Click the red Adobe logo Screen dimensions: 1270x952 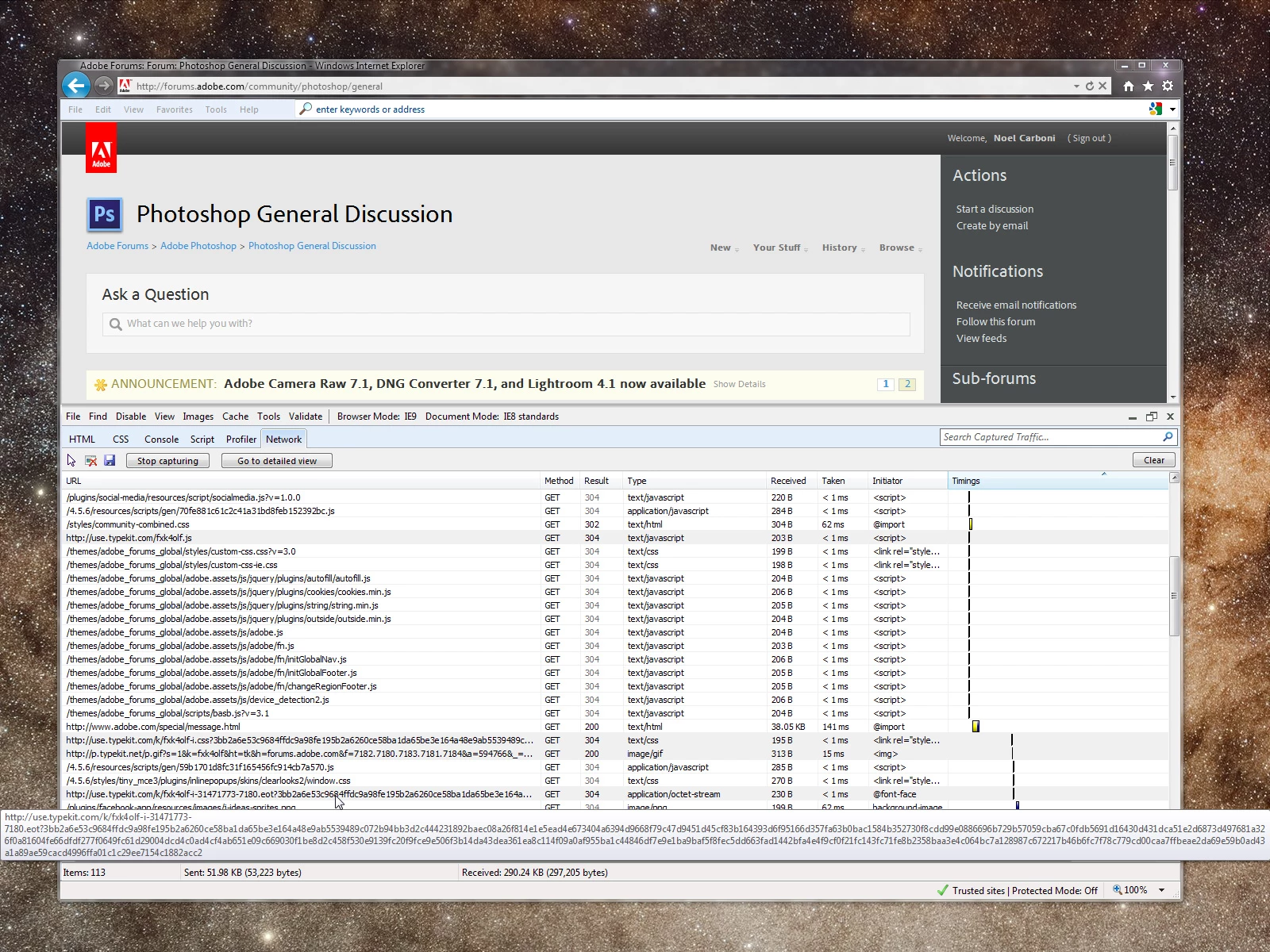click(x=101, y=148)
